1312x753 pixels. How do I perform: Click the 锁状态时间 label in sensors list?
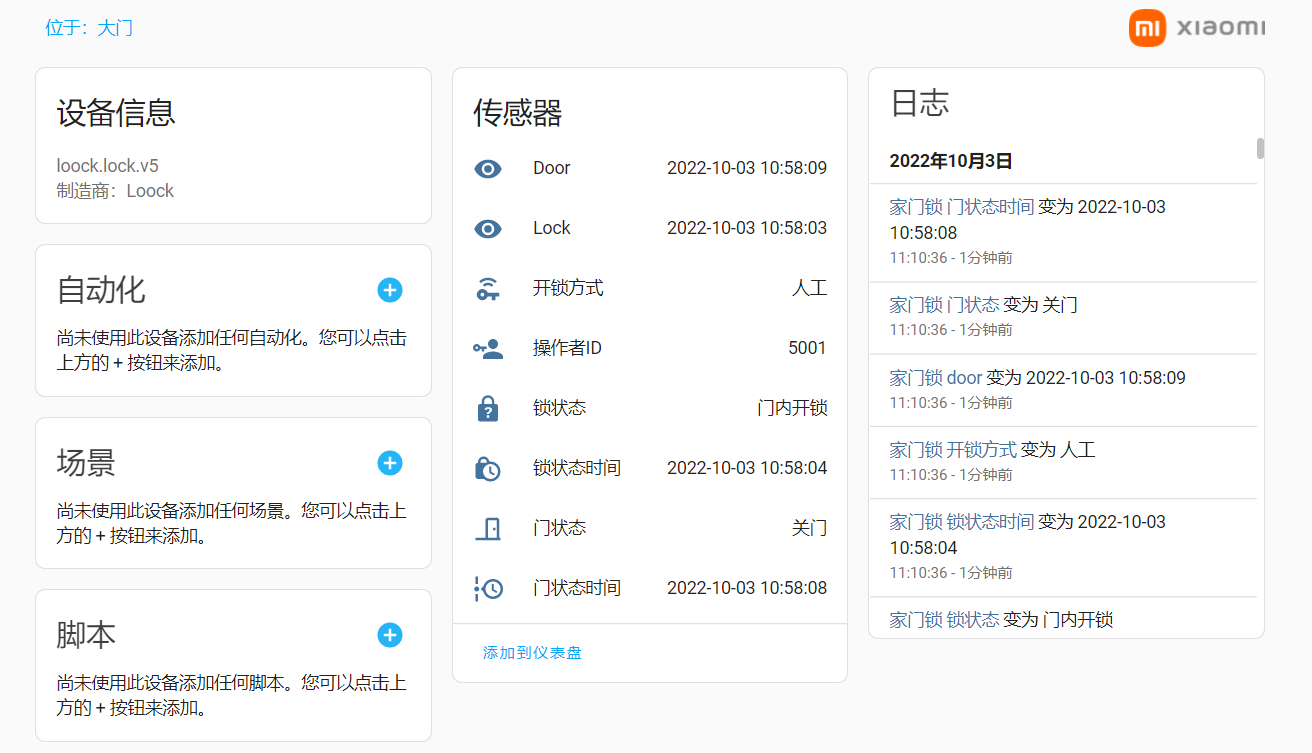(577, 468)
